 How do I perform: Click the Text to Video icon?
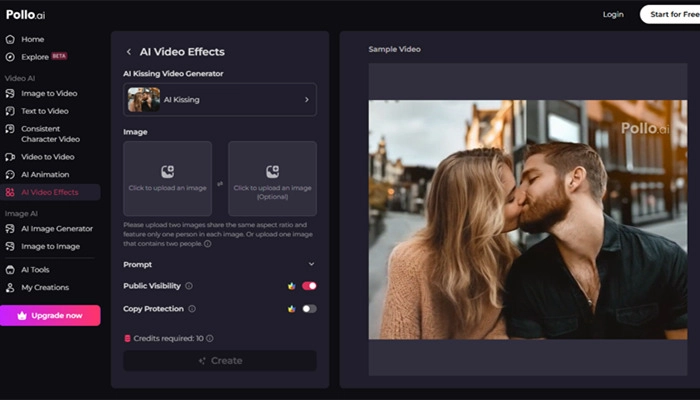coord(10,111)
